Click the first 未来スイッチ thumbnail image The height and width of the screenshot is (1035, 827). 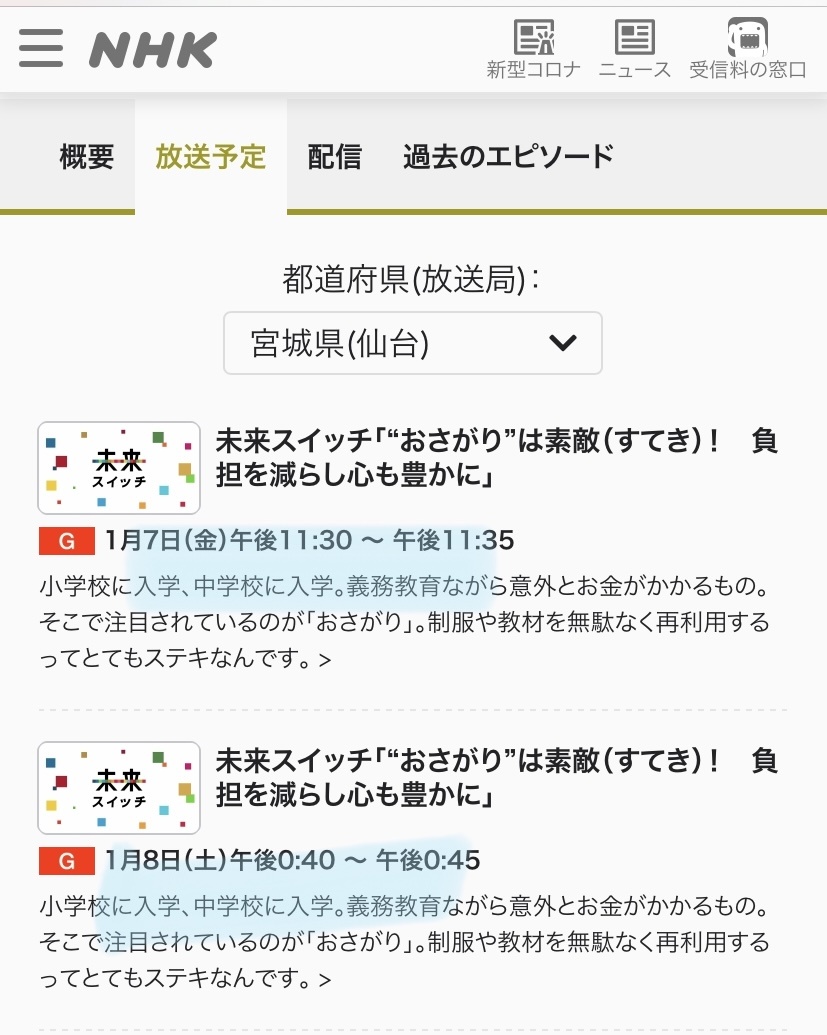(x=119, y=468)
